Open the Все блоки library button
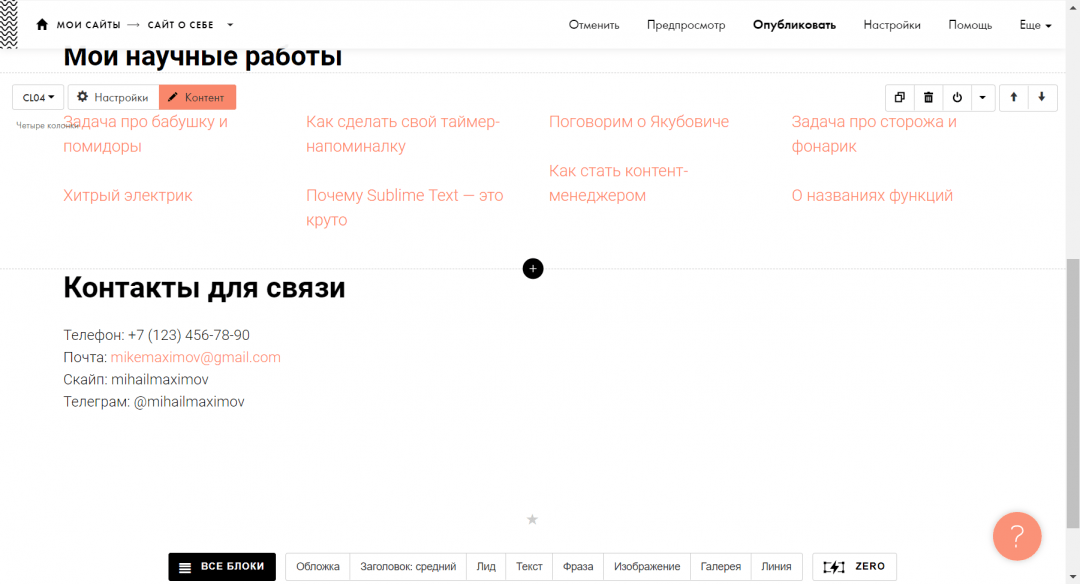Viewport: 1080px width, 584px height. [222, 567]
